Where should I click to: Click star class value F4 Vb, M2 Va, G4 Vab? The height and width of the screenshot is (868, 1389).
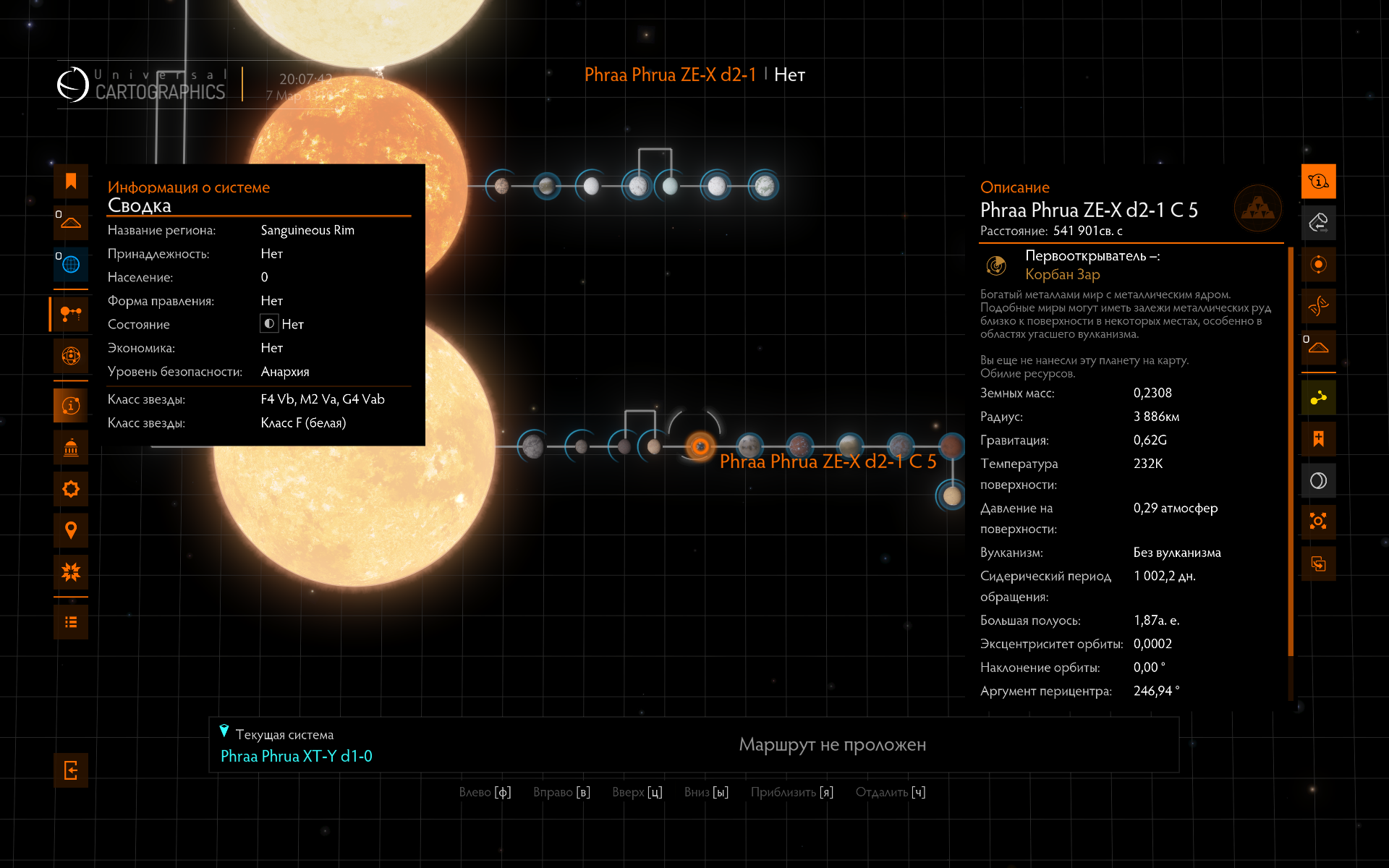point(323,399)
